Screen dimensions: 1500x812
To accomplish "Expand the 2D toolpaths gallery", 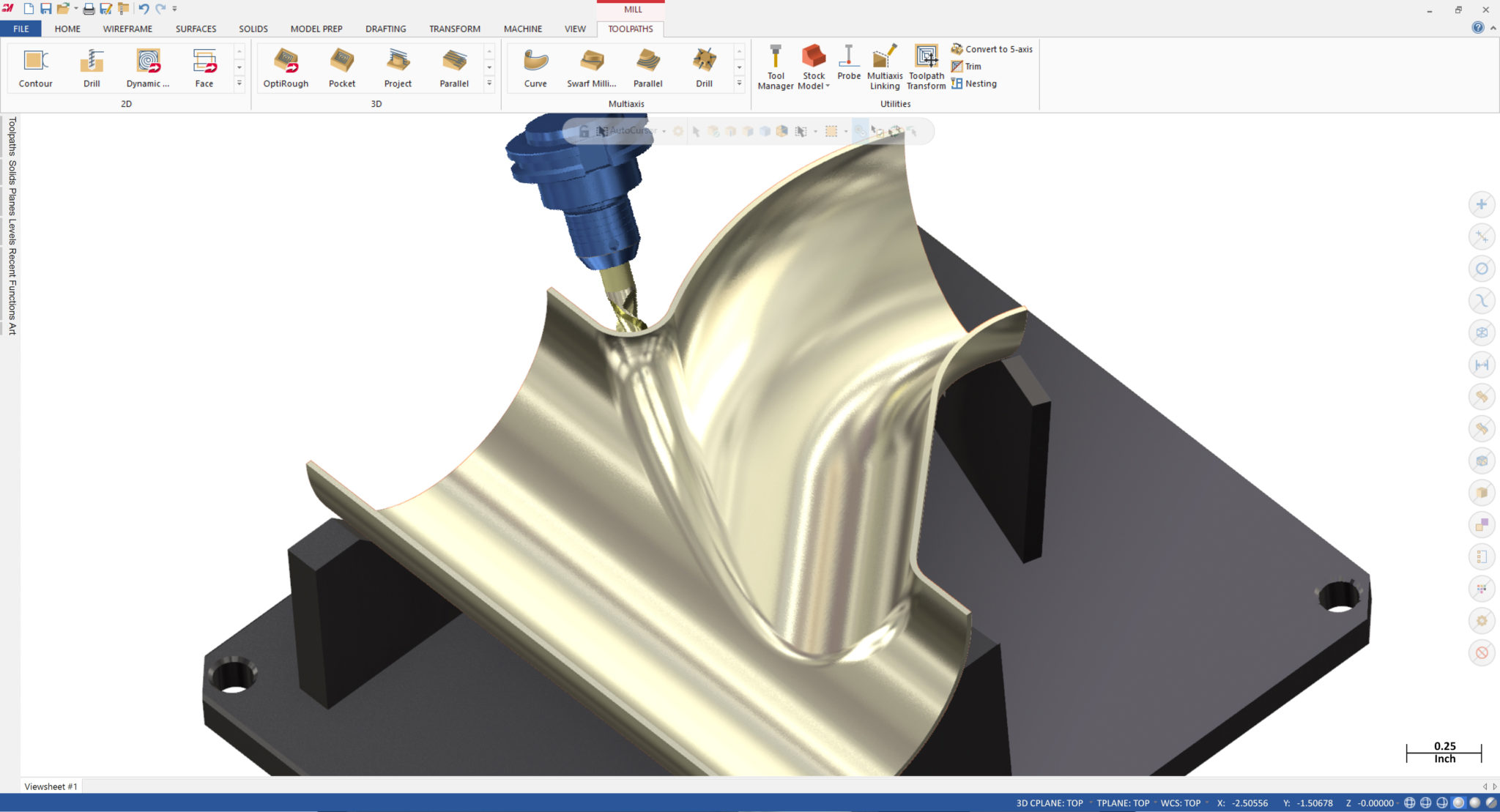I will 239,84.
